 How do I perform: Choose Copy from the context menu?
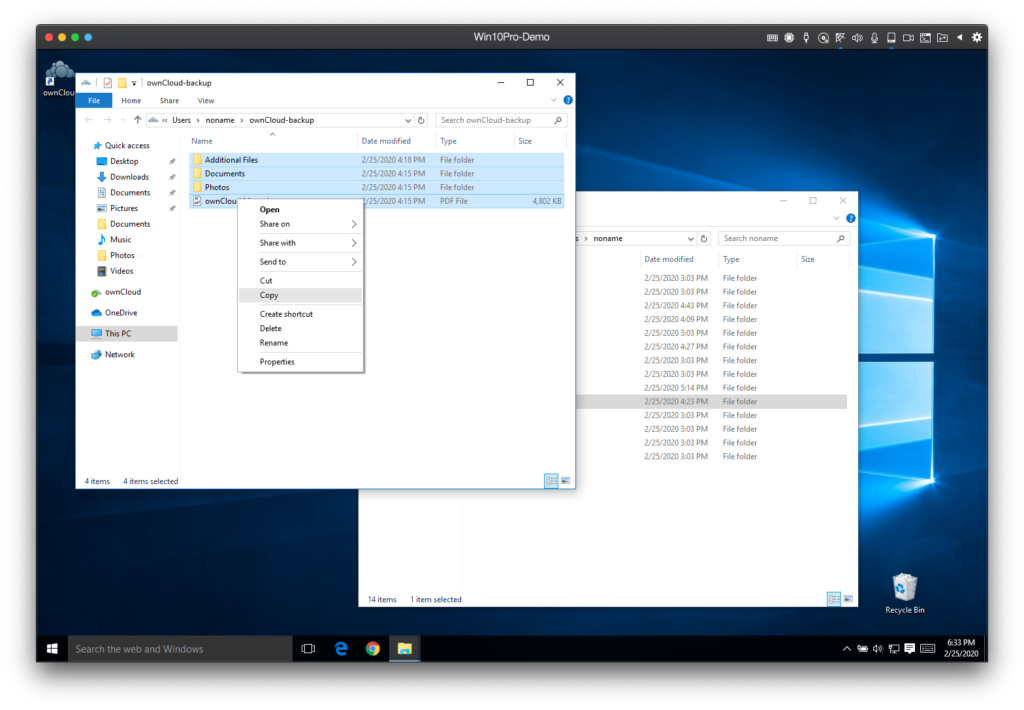(x=300, y=295)
